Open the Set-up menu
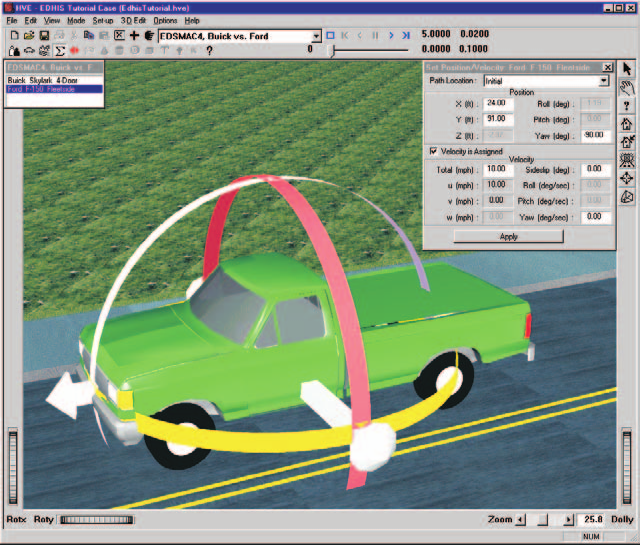 (x=103, y=20)
